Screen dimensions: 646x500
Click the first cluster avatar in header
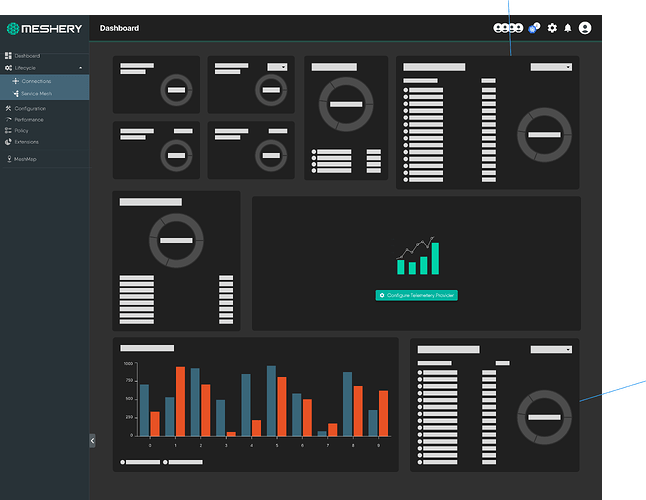(498, 28)
